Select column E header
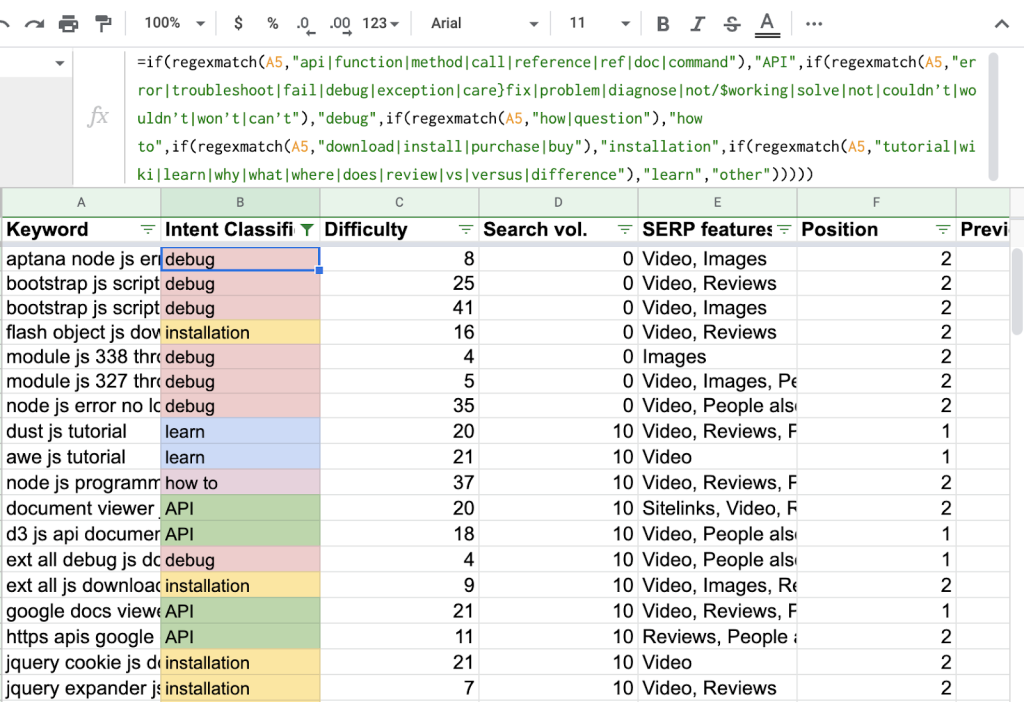1024x702 pixels. tap(717, 202)
